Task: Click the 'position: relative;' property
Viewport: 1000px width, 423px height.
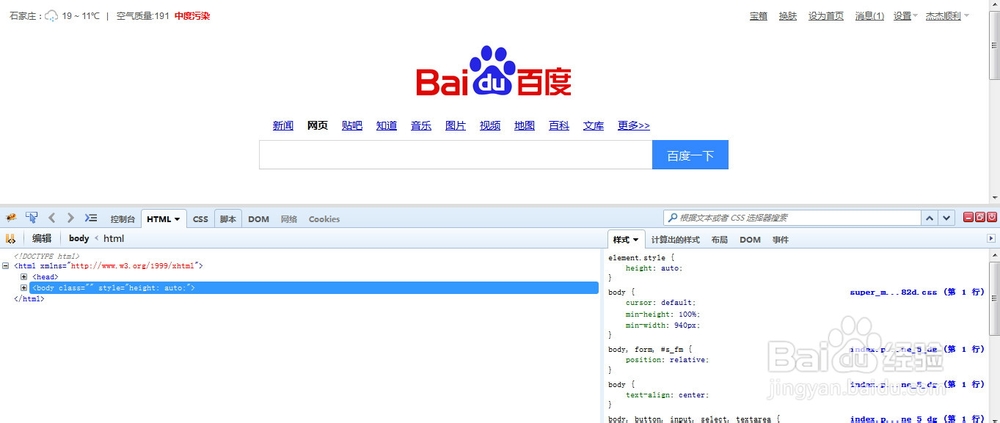Action: pyautogui.click(x=666, y=360)
